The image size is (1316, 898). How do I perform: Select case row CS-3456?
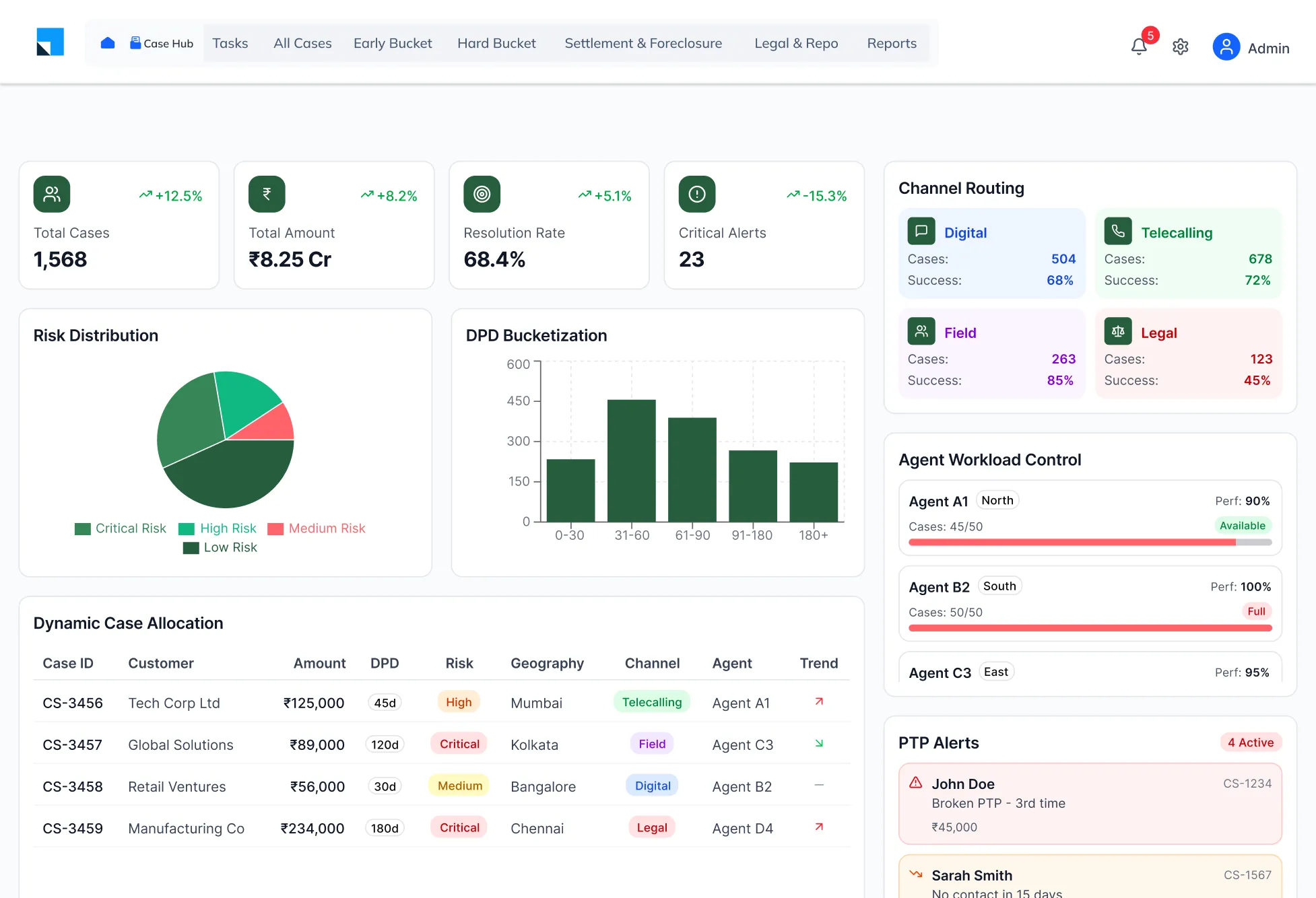click(442, 702)
